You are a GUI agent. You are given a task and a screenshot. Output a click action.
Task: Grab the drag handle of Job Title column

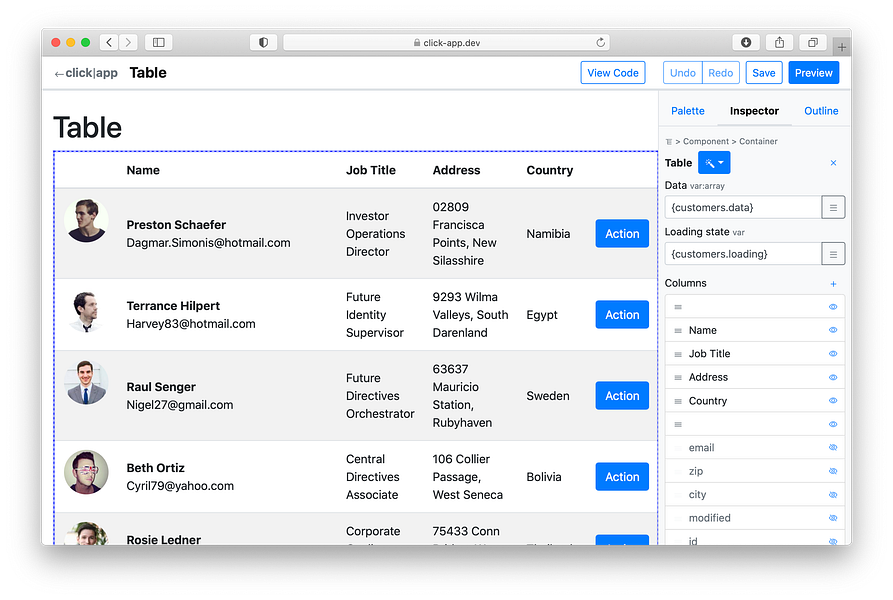click(x=678, y=354)
